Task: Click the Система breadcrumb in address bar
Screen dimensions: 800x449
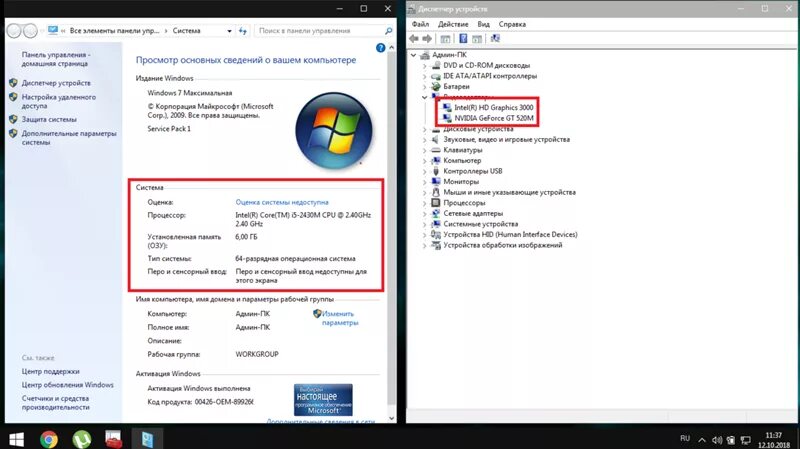Action: 186,31
